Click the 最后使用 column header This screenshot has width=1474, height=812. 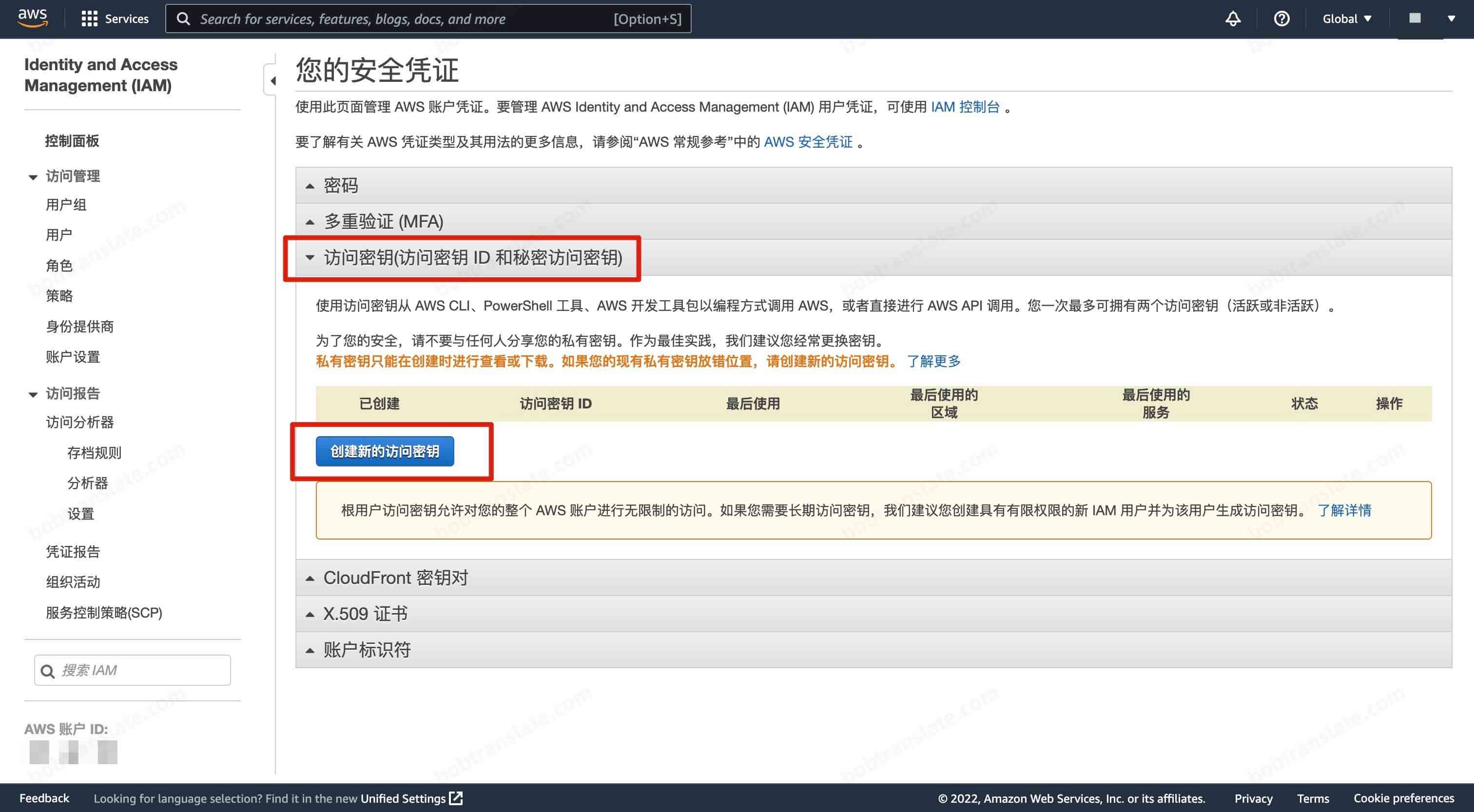tap(753, 404)
